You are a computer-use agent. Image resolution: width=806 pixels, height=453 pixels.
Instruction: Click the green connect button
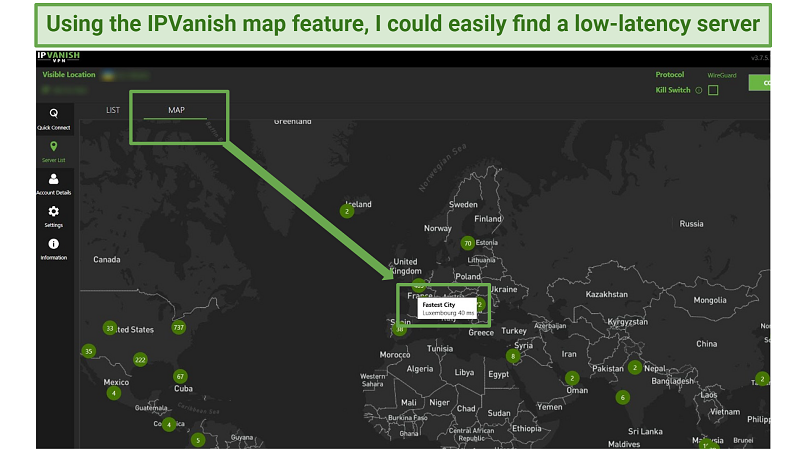[x=759, y=83]
